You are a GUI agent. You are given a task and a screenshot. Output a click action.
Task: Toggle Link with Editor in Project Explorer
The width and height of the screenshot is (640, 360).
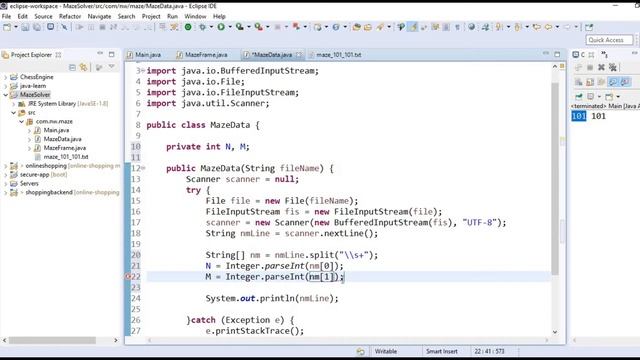click(84, 67)
